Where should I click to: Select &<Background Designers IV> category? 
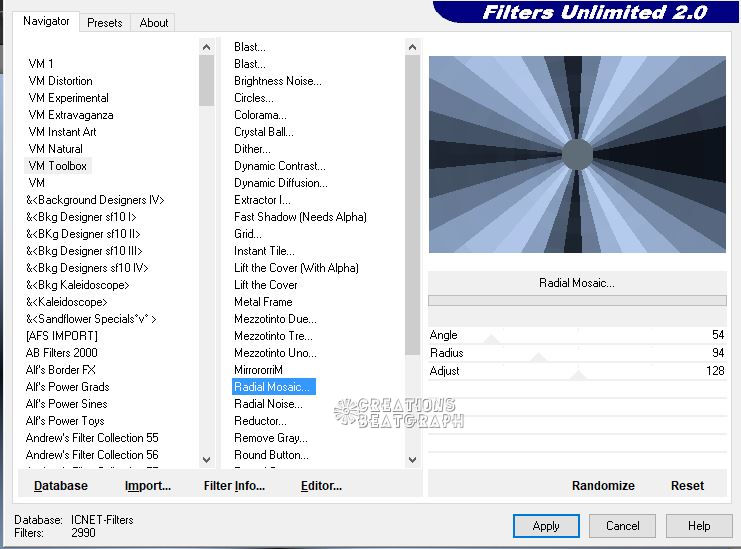(x=95, y=200)
